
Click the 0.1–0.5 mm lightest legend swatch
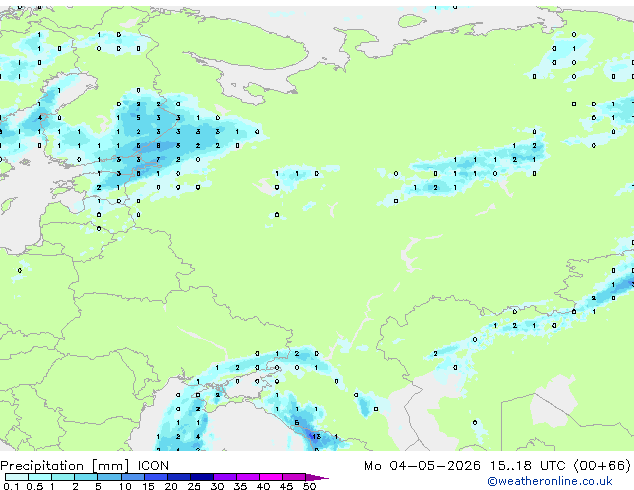17,477
